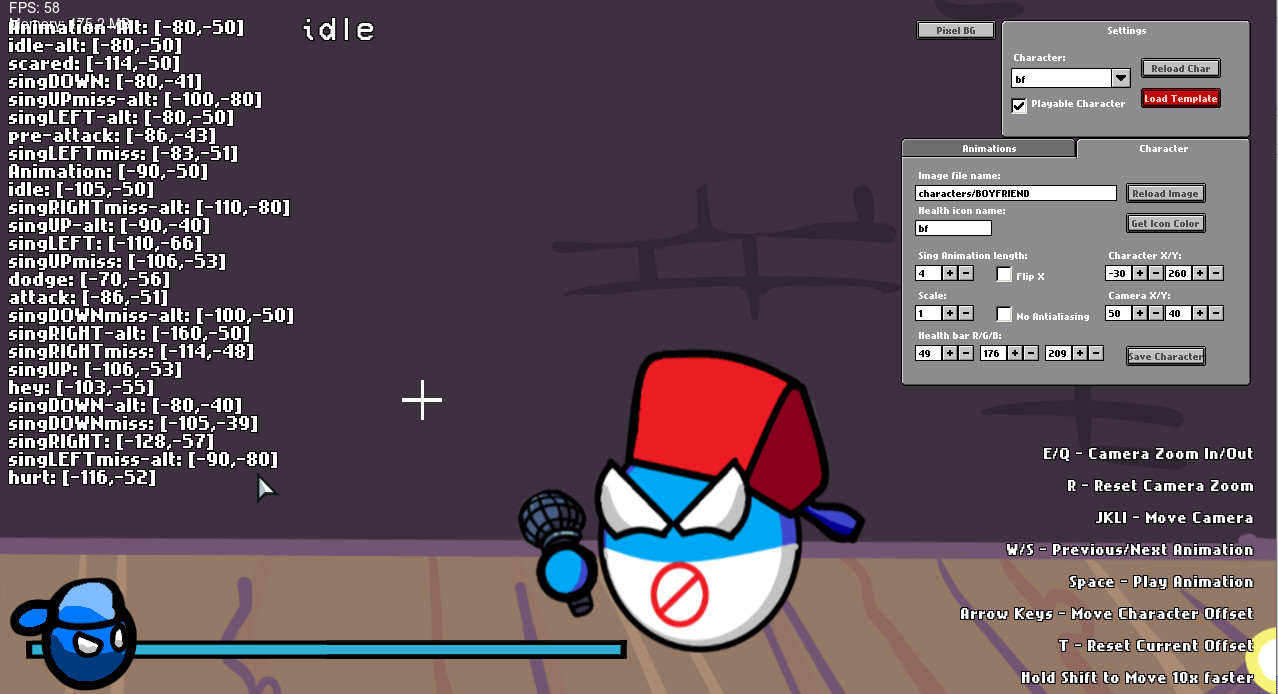Click the Camera X value field
This screenshot has height=694, width=1278.
click(x=1118, y=313)
